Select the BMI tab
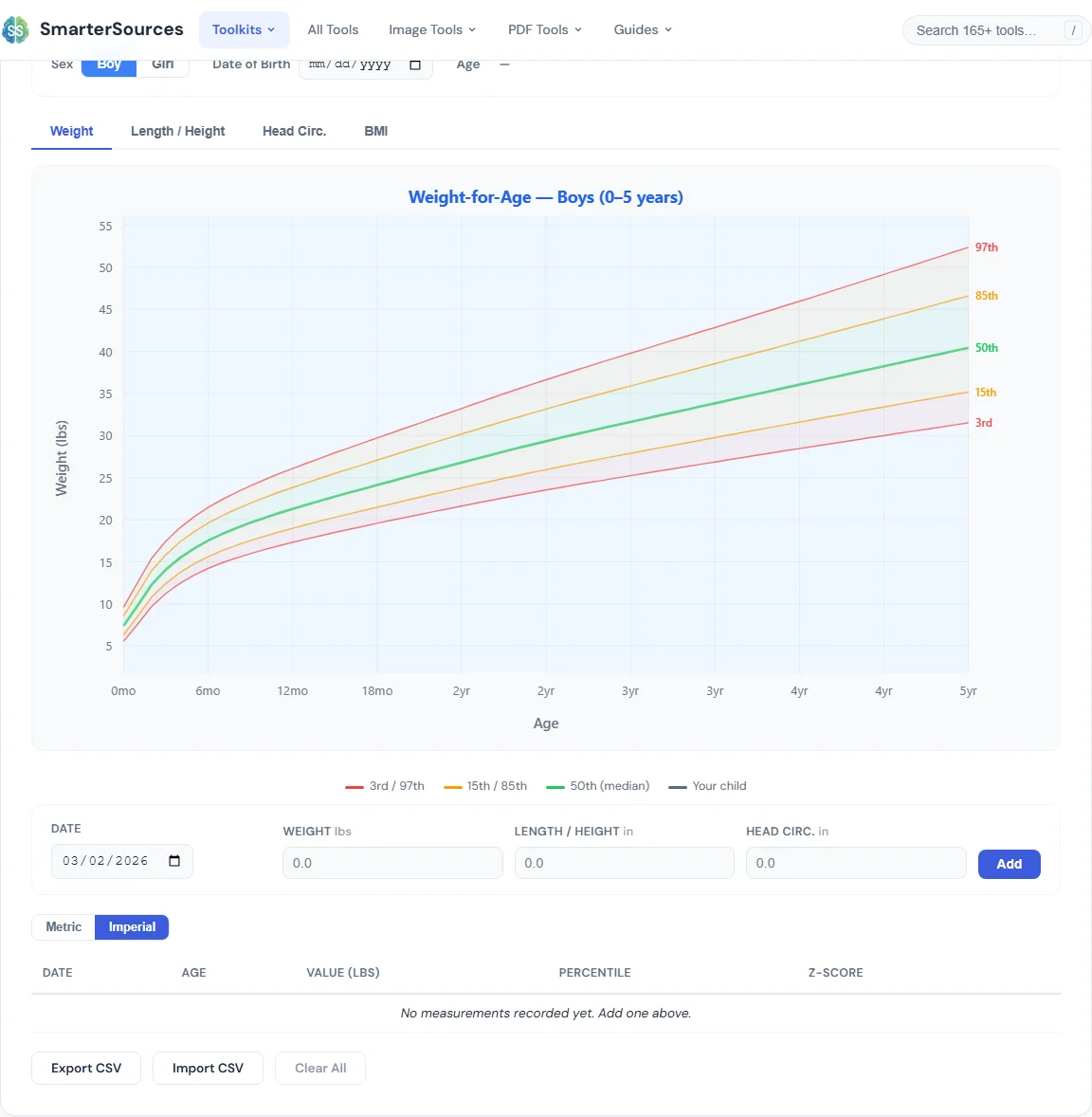 375,131
